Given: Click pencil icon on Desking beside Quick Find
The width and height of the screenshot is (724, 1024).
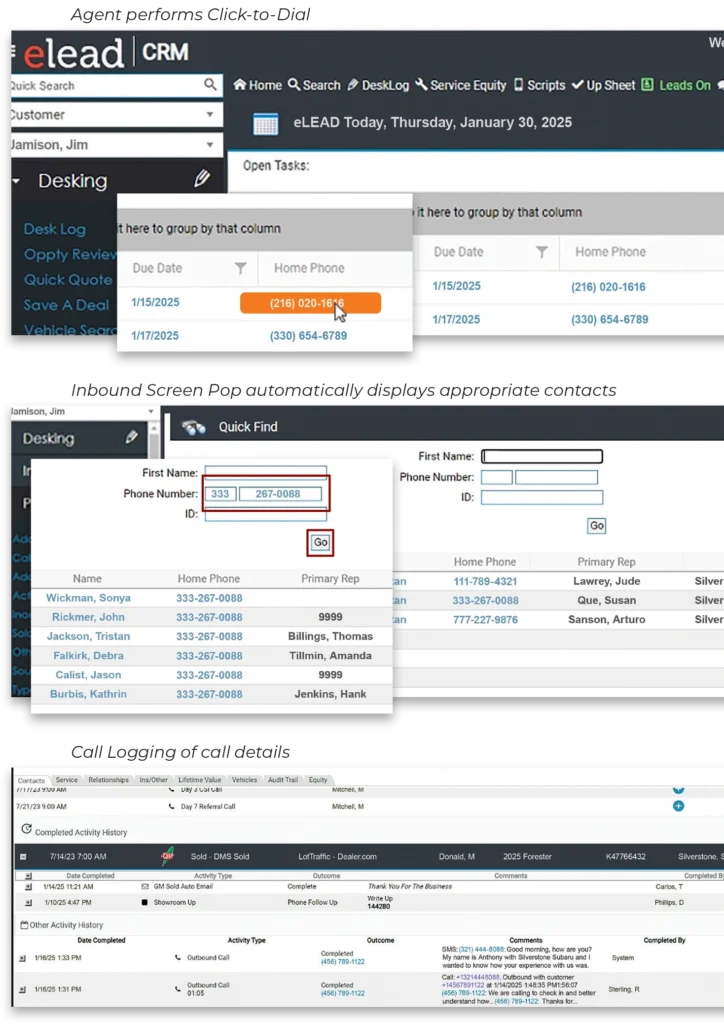Looking at the screenshot, I should [132, 437].
